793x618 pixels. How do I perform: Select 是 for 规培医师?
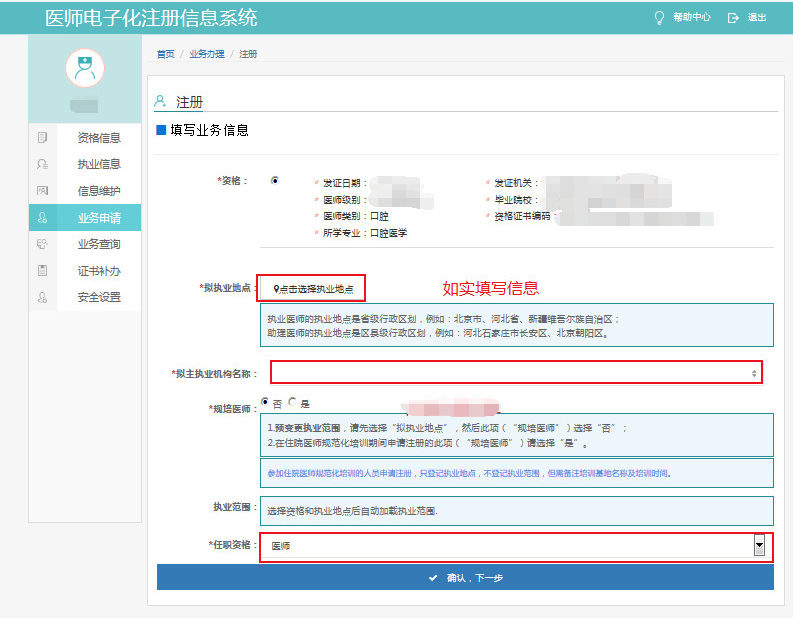[292, 402]
